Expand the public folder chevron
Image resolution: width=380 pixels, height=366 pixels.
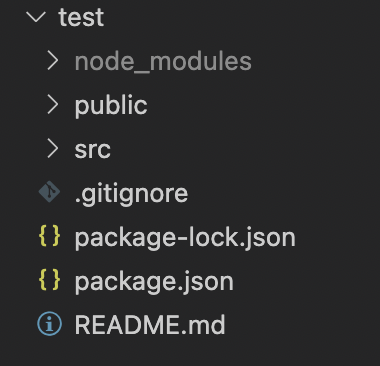[x=53, y=104]
